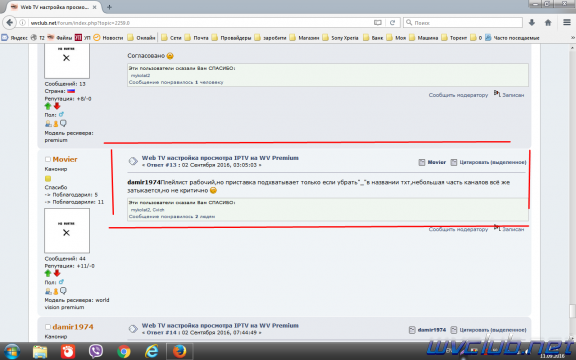Click the browser search field 'Поиск'

click(x=463, y=23)
